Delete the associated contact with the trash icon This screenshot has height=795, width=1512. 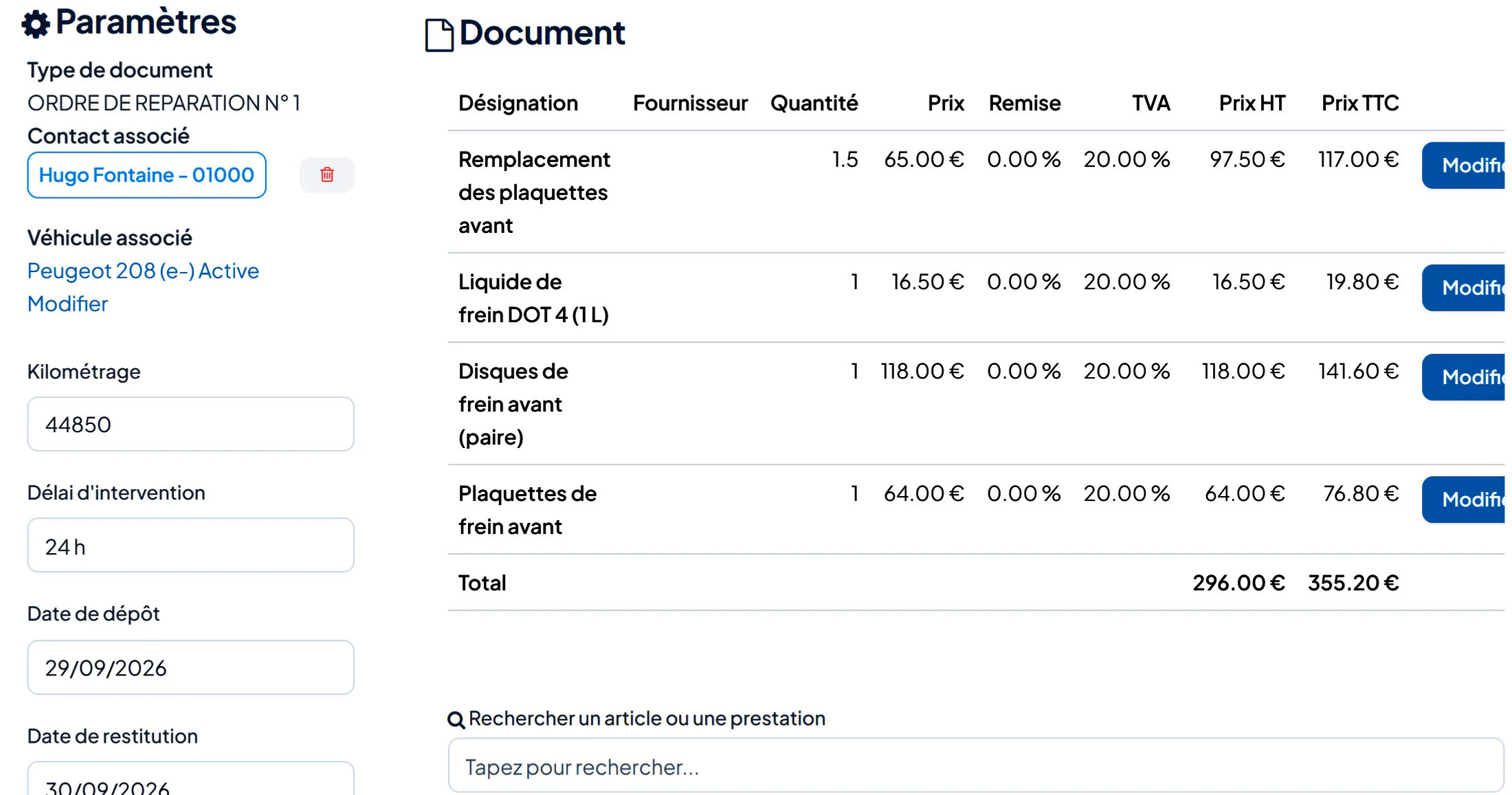pyautogui.click(x=327, y=175)
